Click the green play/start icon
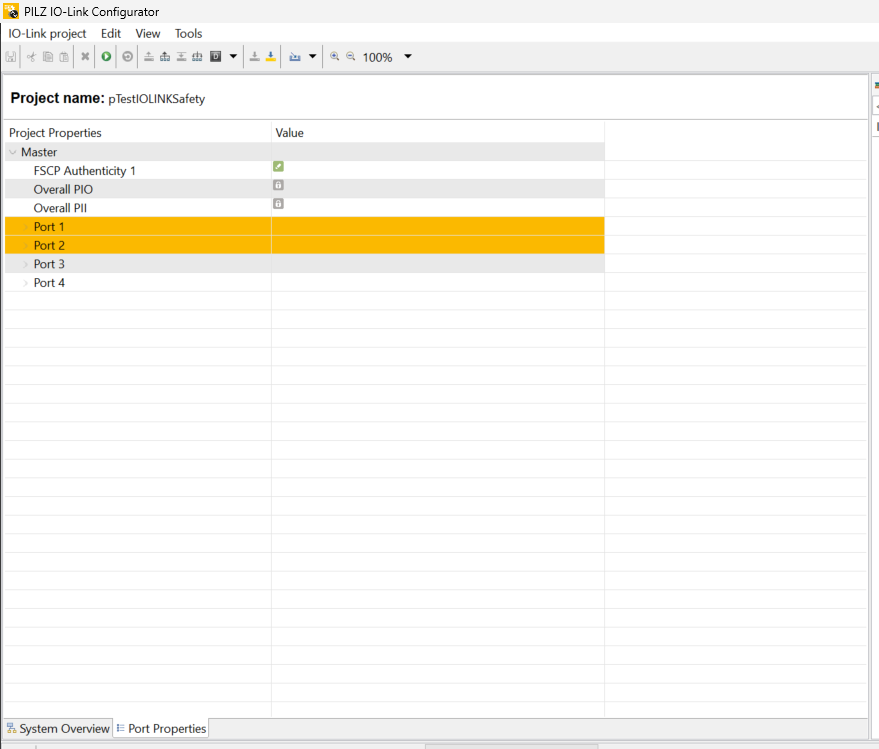 106,56
